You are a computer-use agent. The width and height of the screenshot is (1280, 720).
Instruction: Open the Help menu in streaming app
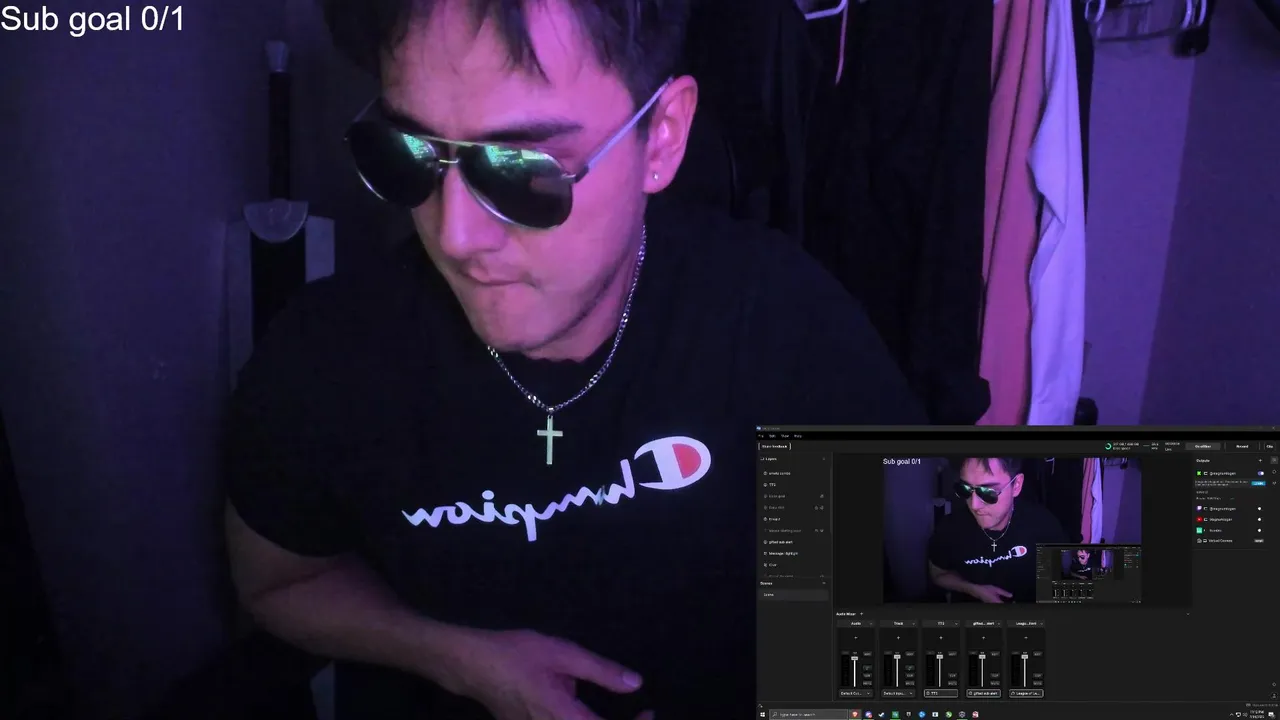pos(798,436)
